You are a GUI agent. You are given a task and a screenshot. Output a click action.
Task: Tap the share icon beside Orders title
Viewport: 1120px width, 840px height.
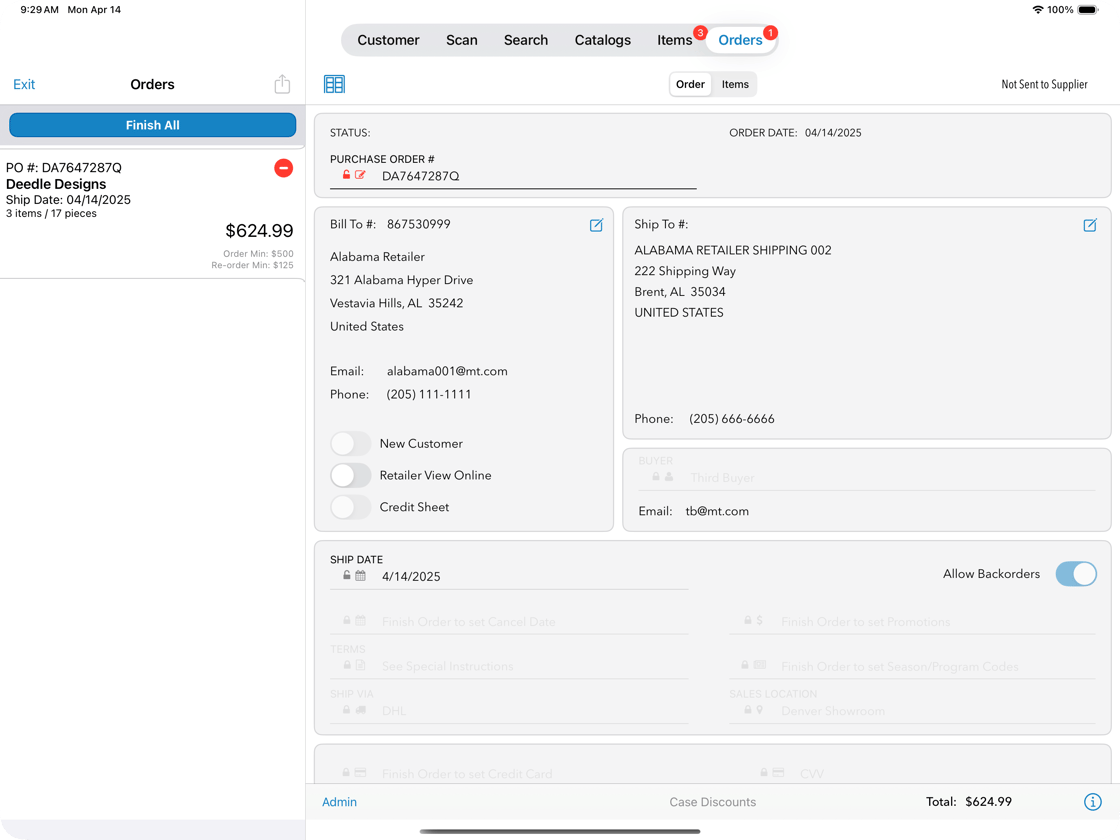[282, 84]
